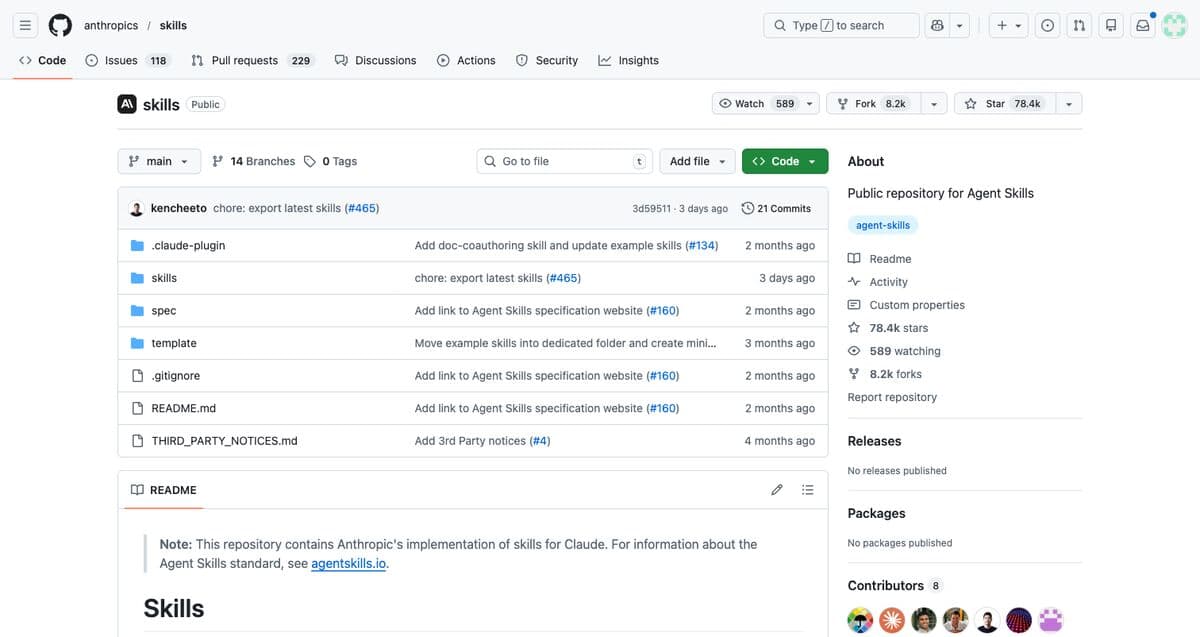
Task: Click the pencil edit README icon
Action: coord(777,490)
